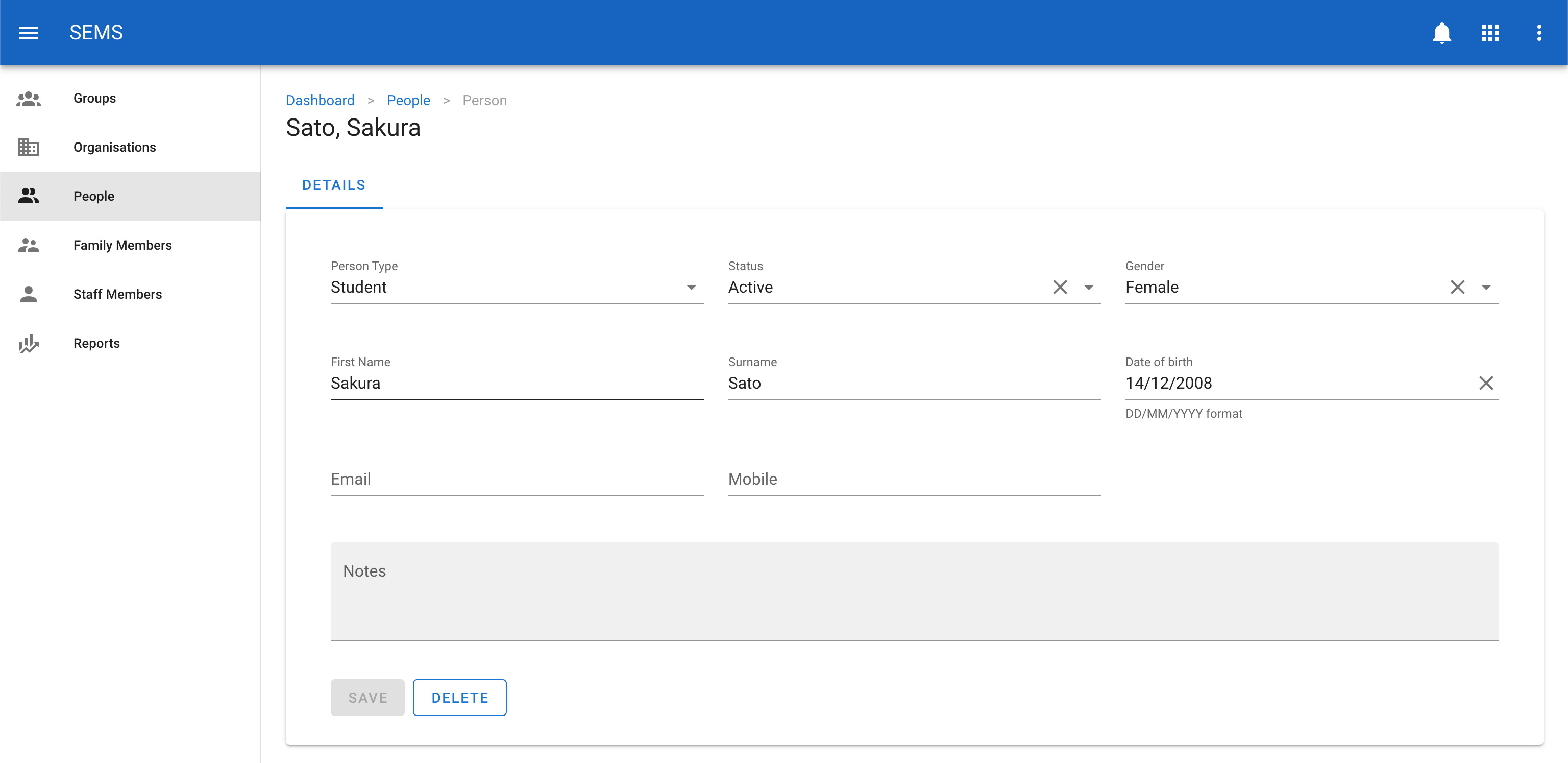Expand the Status dropdown arrow
The image size is (1568, 763).
coord(1088,288)
